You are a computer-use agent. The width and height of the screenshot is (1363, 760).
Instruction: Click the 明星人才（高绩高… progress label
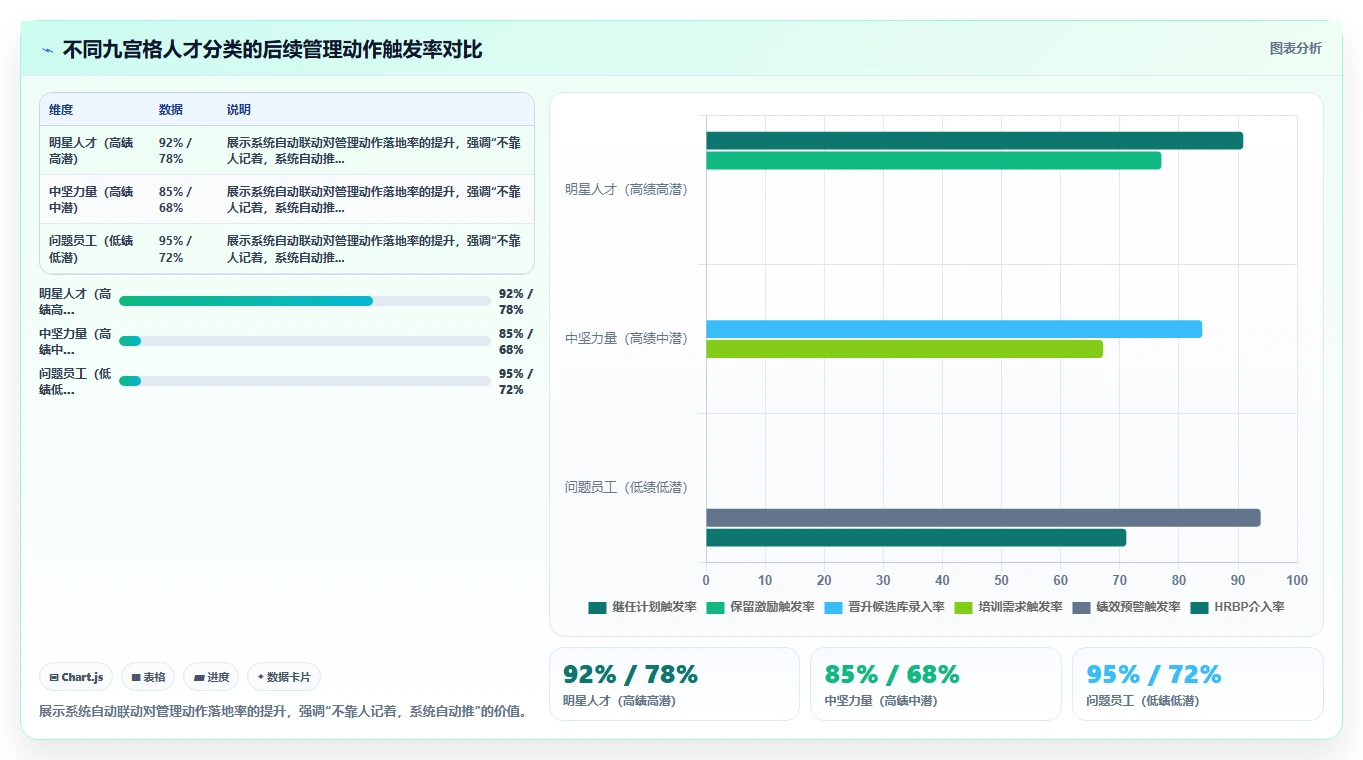pyautogui.click(x=75, y=301)
